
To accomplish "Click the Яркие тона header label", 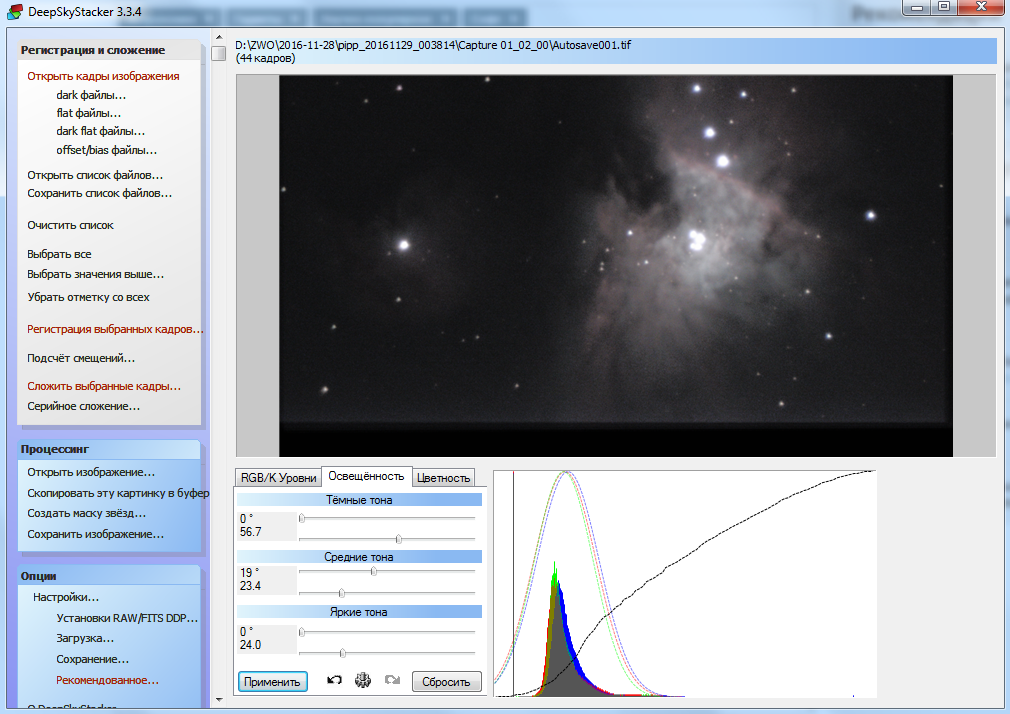I will click(359, 612).
